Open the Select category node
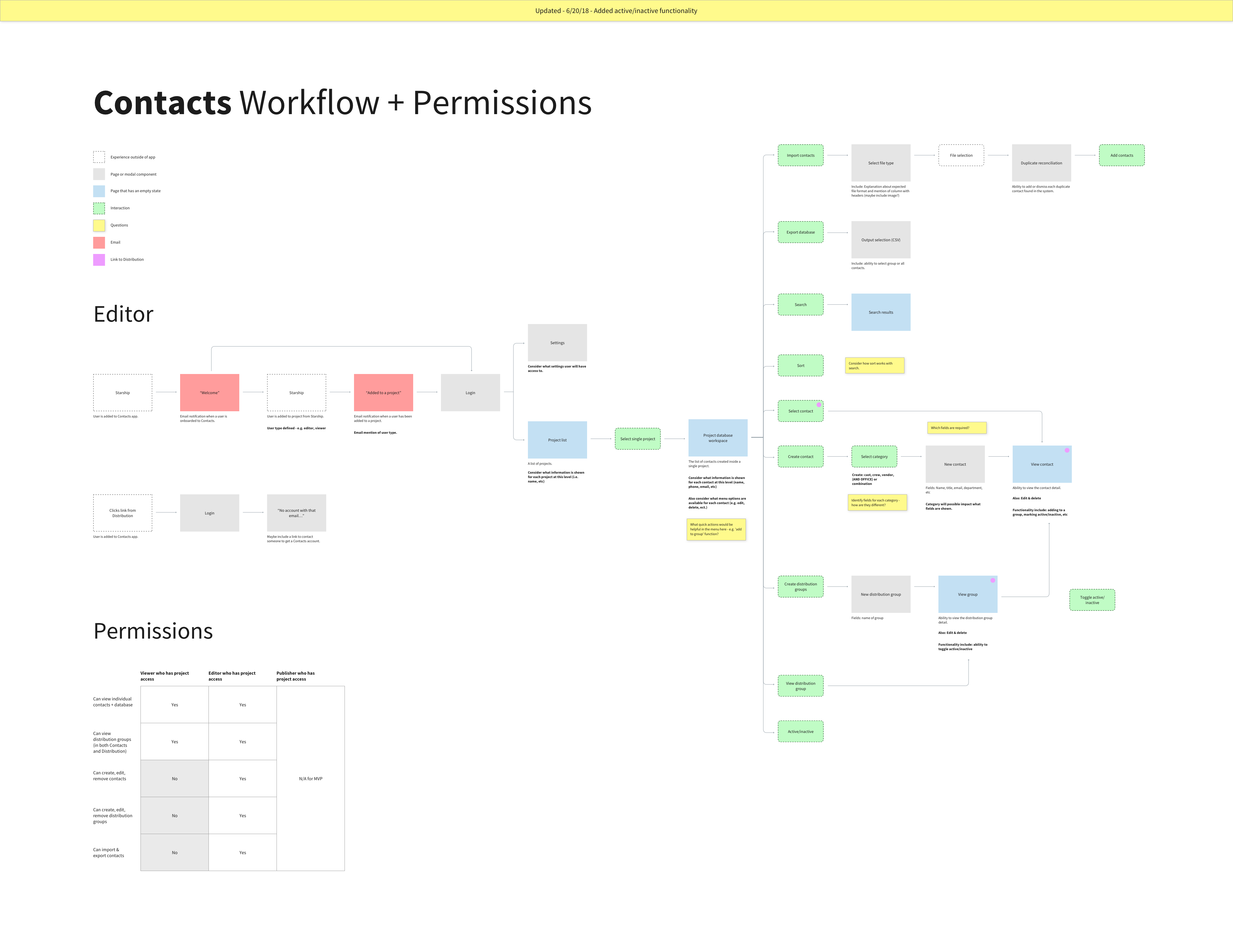This screenshot has height=952, width=1233. coord(874,456)
